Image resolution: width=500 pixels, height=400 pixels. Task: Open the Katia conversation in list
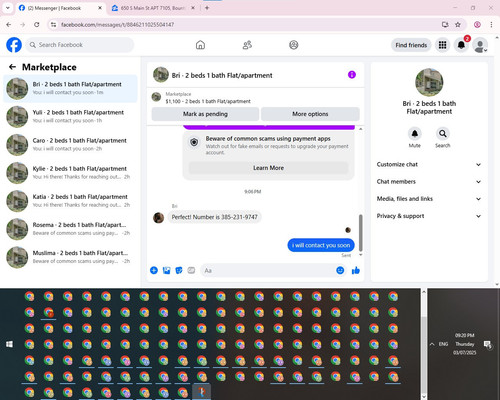[70, 201]
